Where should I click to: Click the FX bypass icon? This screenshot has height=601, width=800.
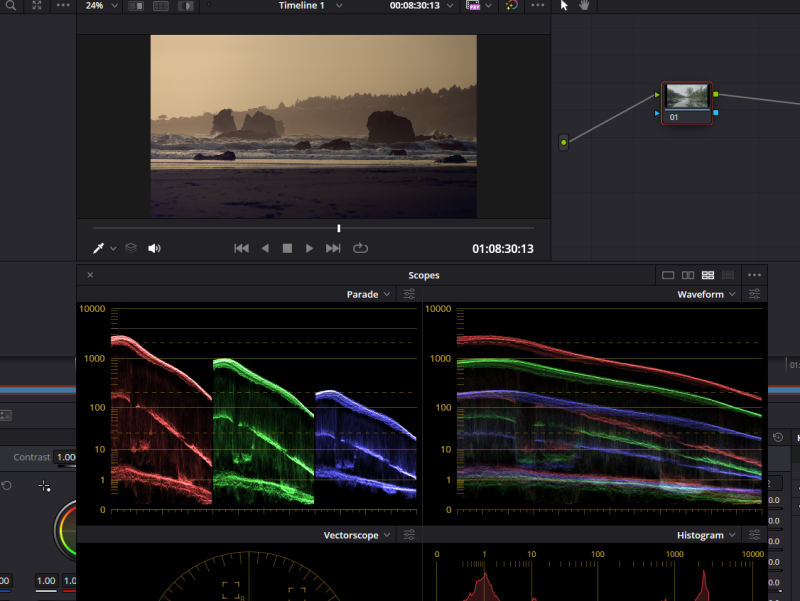473,6
